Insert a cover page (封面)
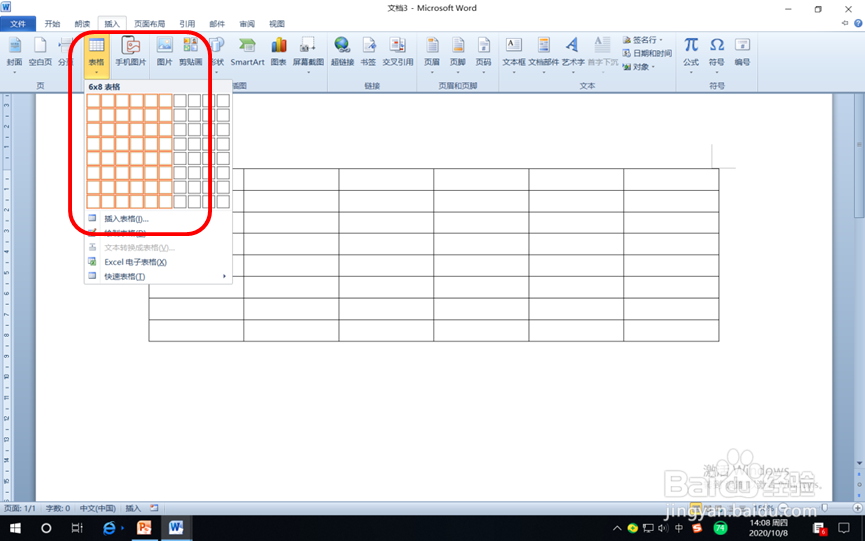The image size is (865, 541). click(x=14, y=52)
